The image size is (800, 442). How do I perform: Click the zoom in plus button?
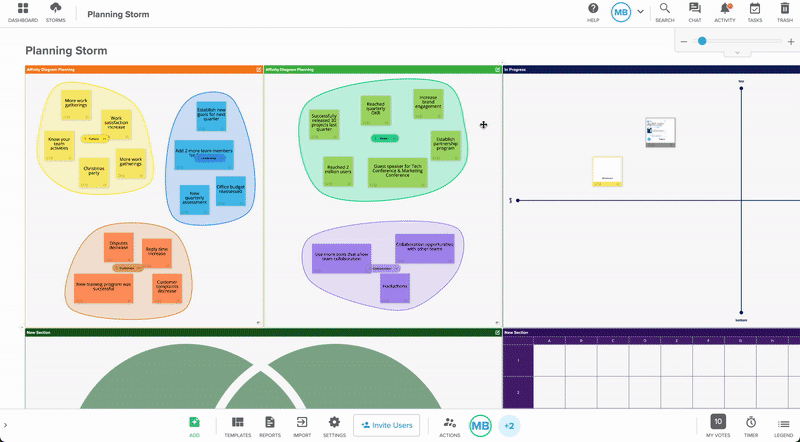791,41
